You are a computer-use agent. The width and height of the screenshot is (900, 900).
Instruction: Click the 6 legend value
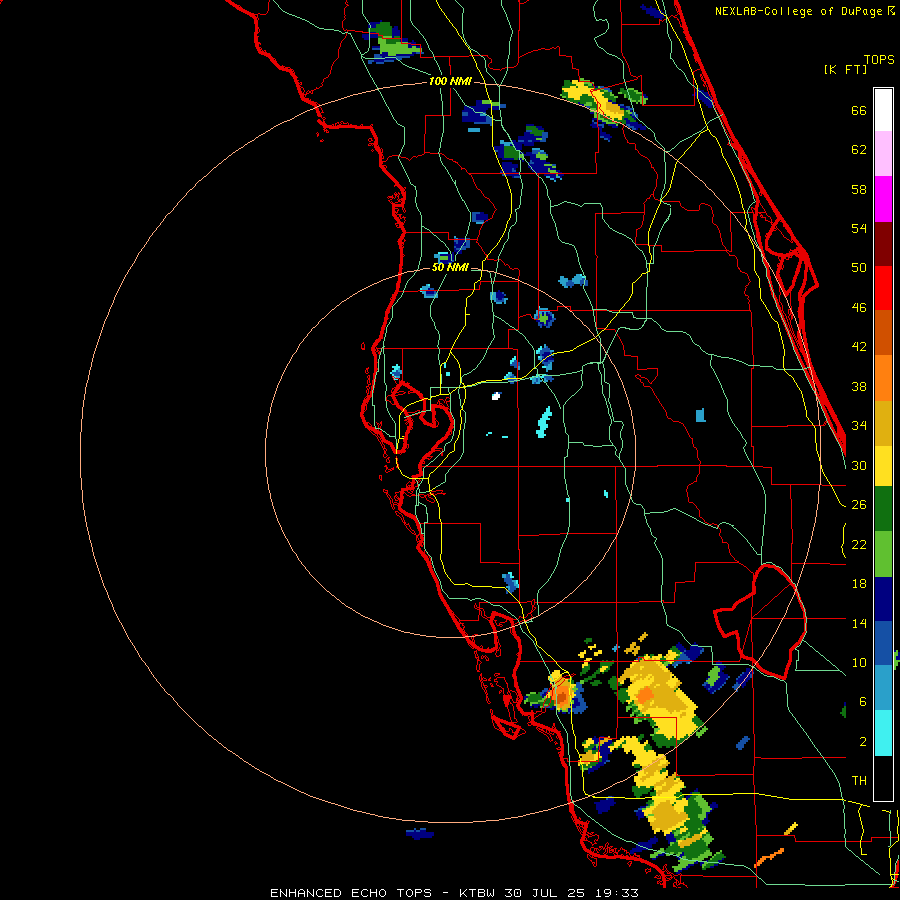point(862,702)
